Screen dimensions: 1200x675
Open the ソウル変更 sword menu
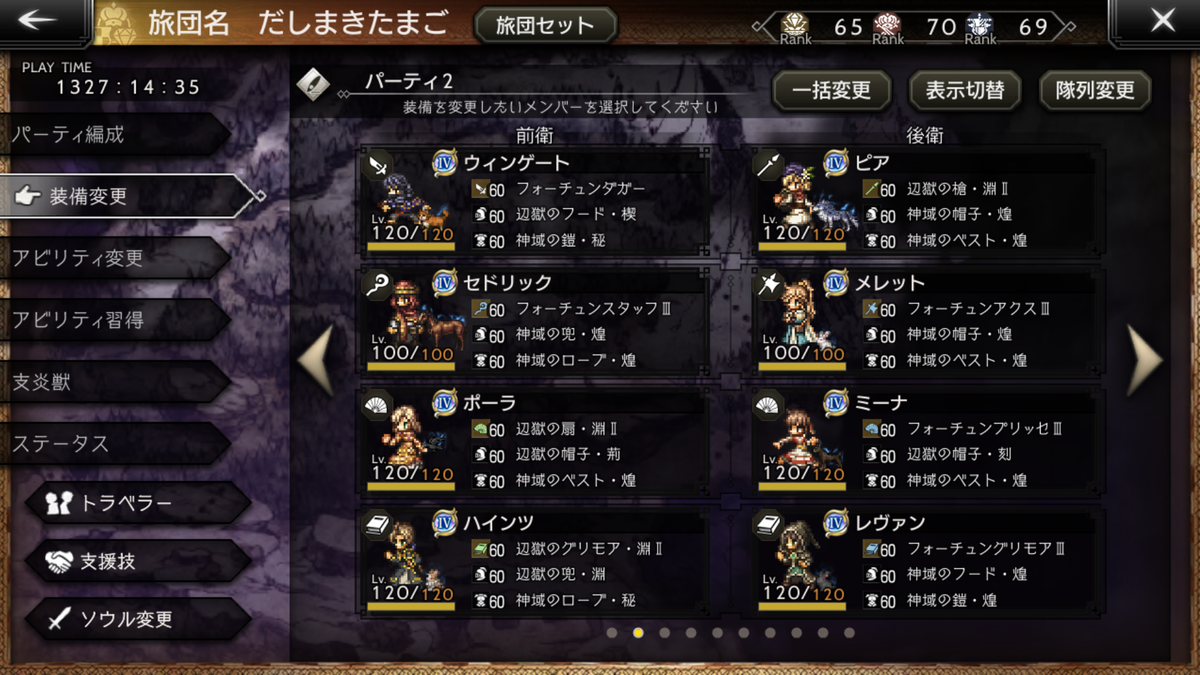[139, 619]
